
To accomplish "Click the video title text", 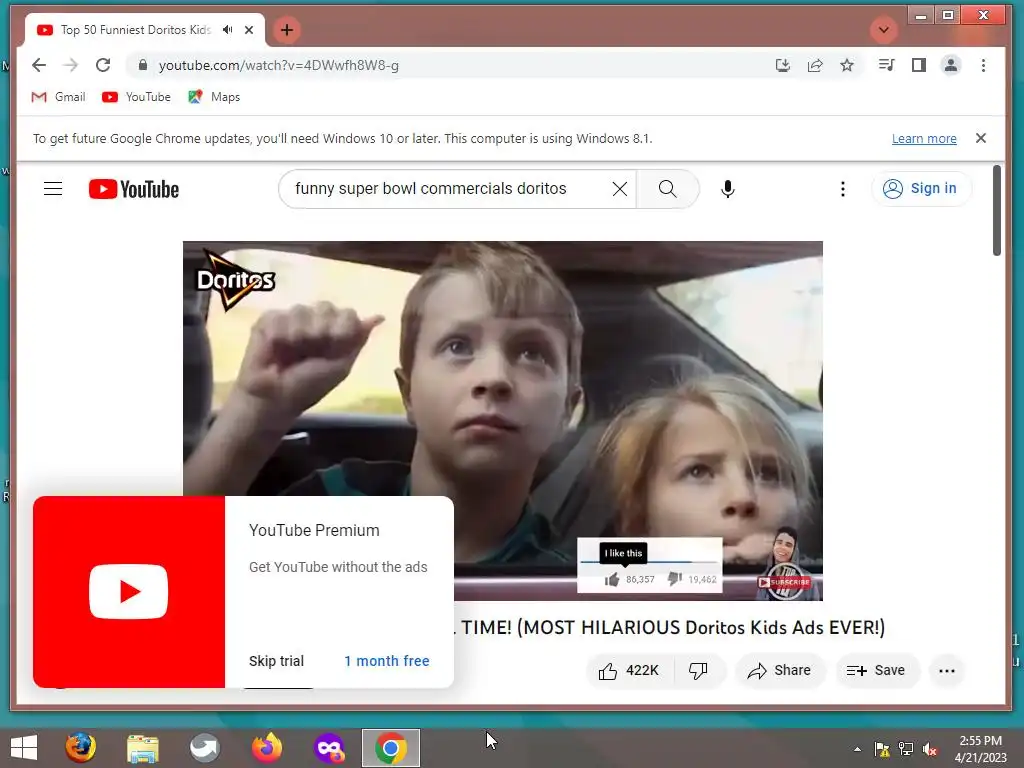I will 669,628.
